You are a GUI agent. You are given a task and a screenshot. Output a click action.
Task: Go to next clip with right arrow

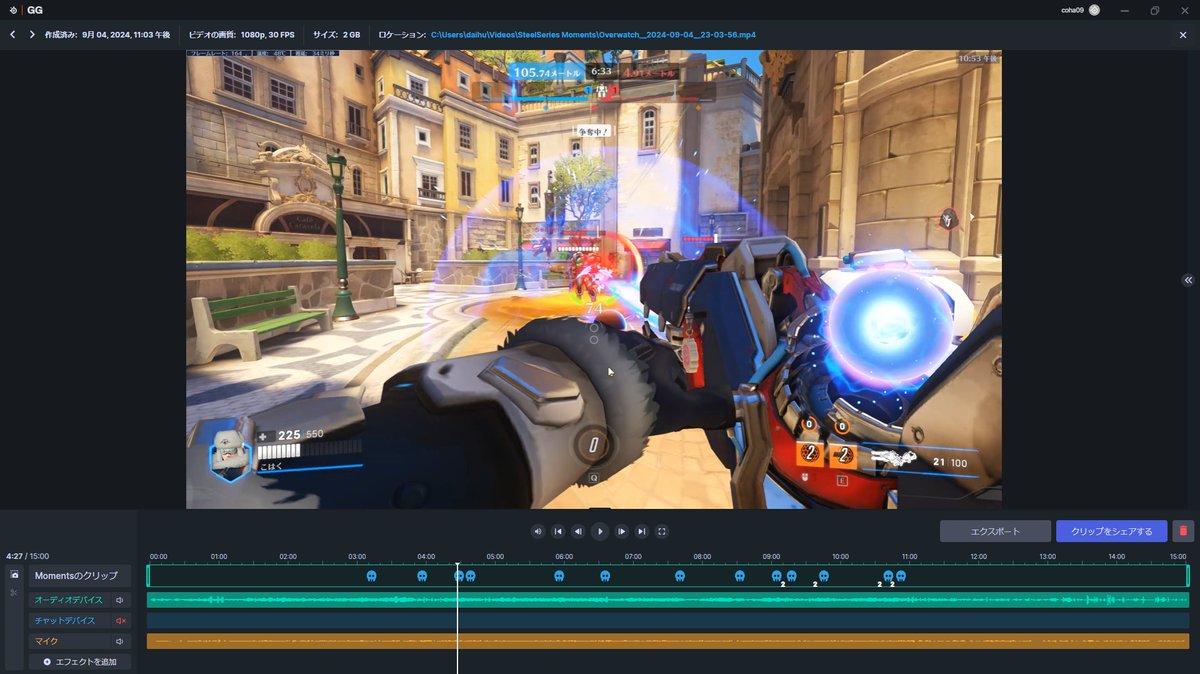(32, 34)
